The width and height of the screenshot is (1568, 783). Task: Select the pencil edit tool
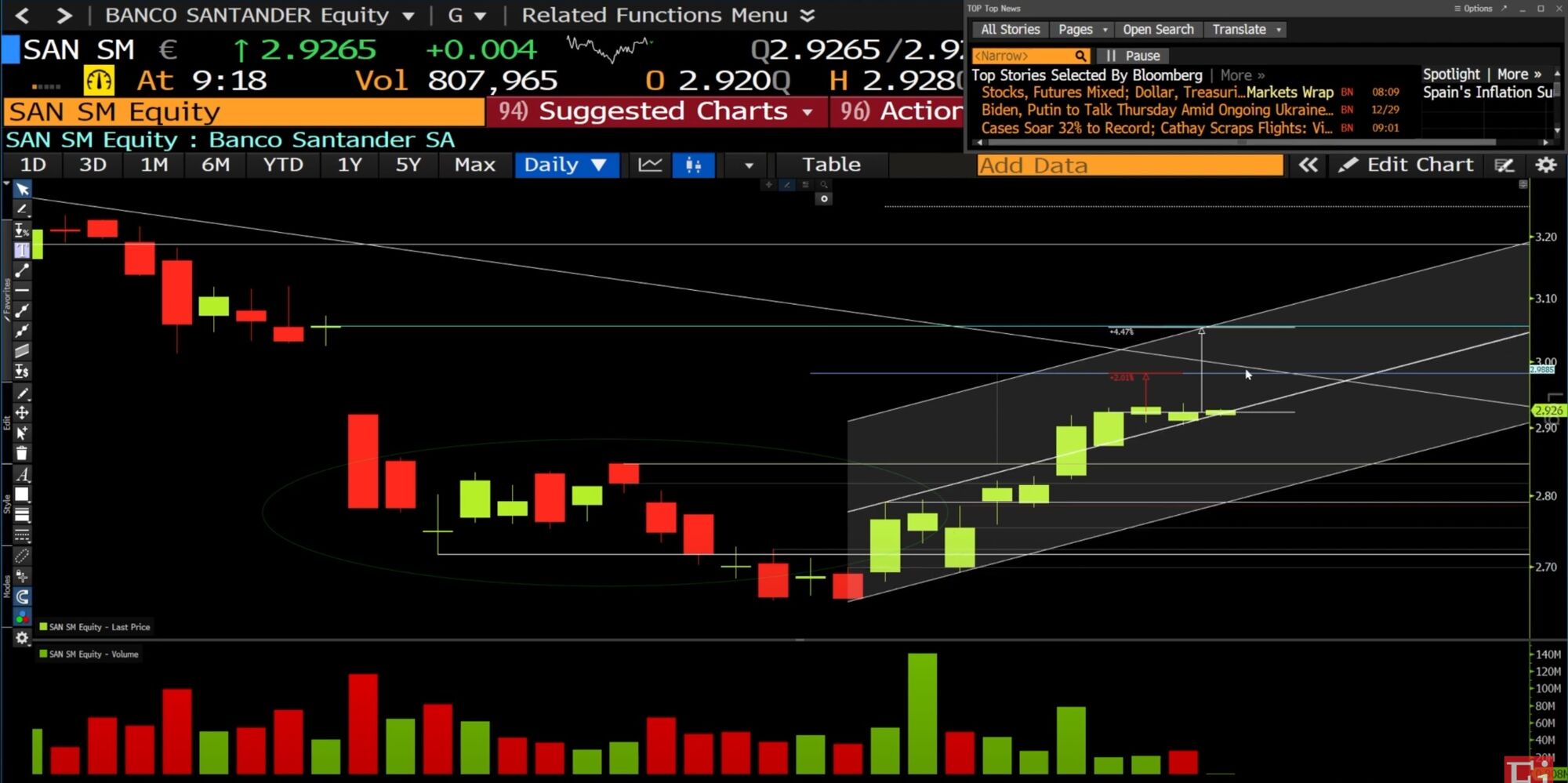point(22,393)
